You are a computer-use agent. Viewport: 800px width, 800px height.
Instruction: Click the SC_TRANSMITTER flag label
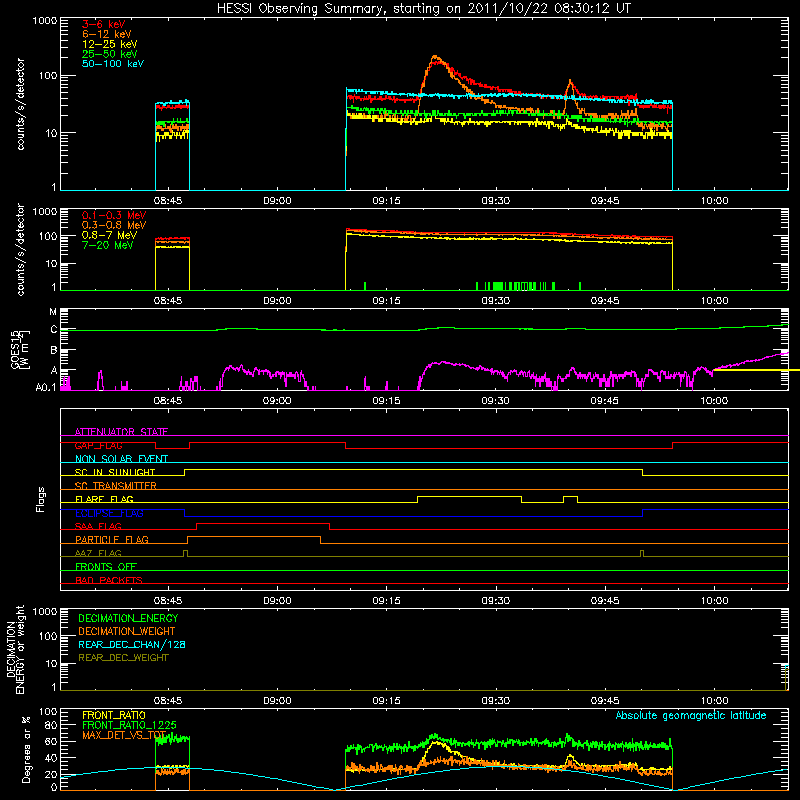pyautogui.click(x=116, y=486)
